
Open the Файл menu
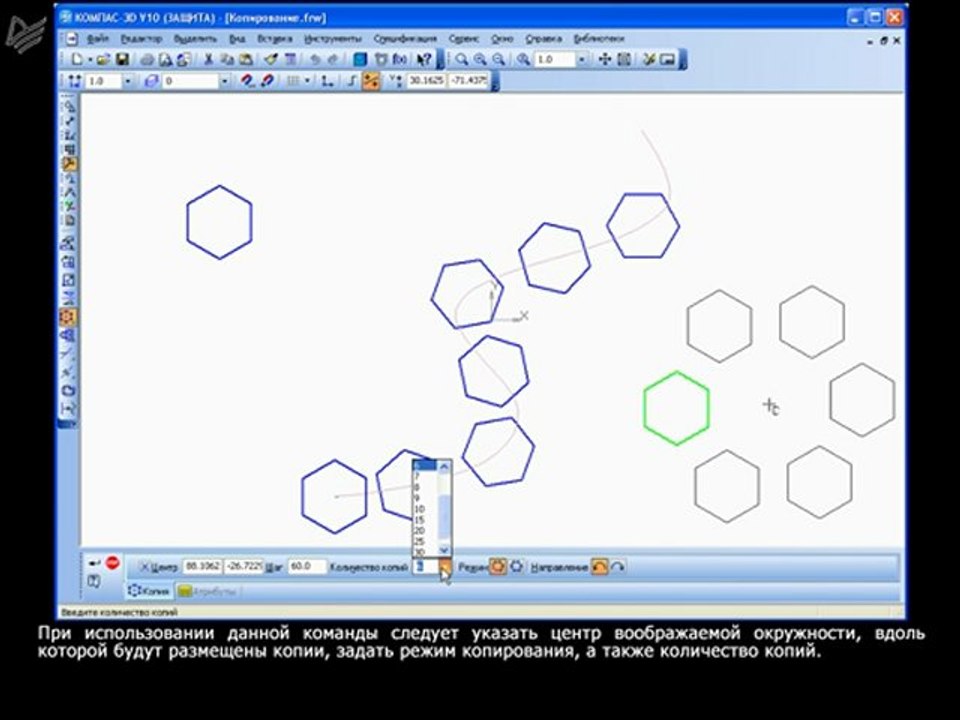coord(98,39)
